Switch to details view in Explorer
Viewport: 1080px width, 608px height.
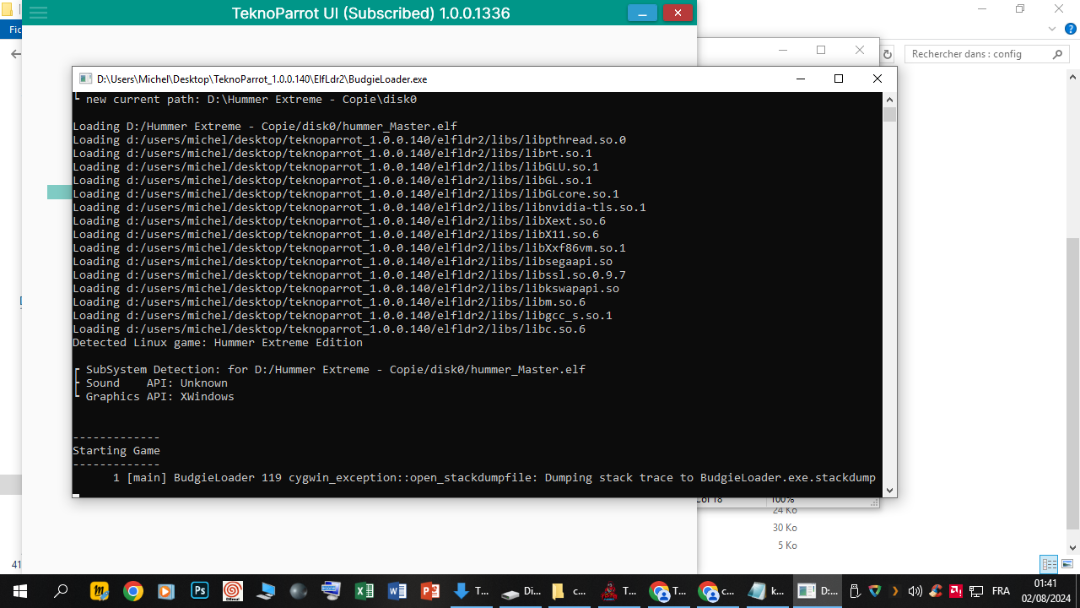pos(1048,565)
